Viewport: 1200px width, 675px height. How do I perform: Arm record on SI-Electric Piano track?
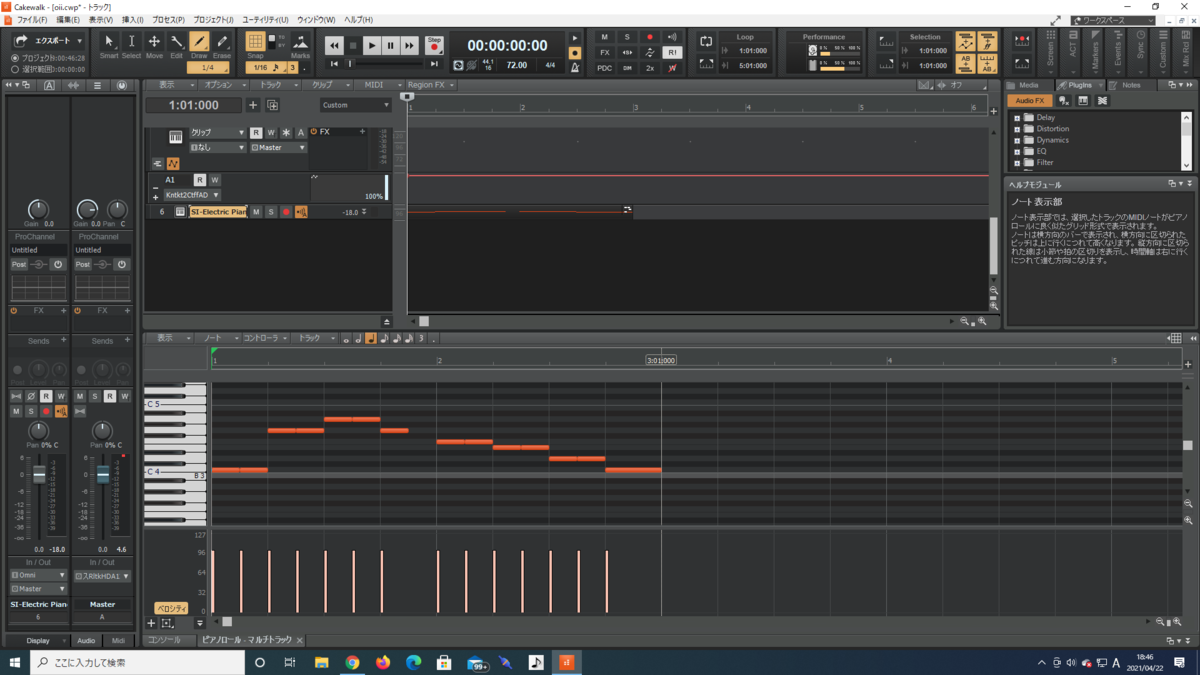click(x=285, y=212)
